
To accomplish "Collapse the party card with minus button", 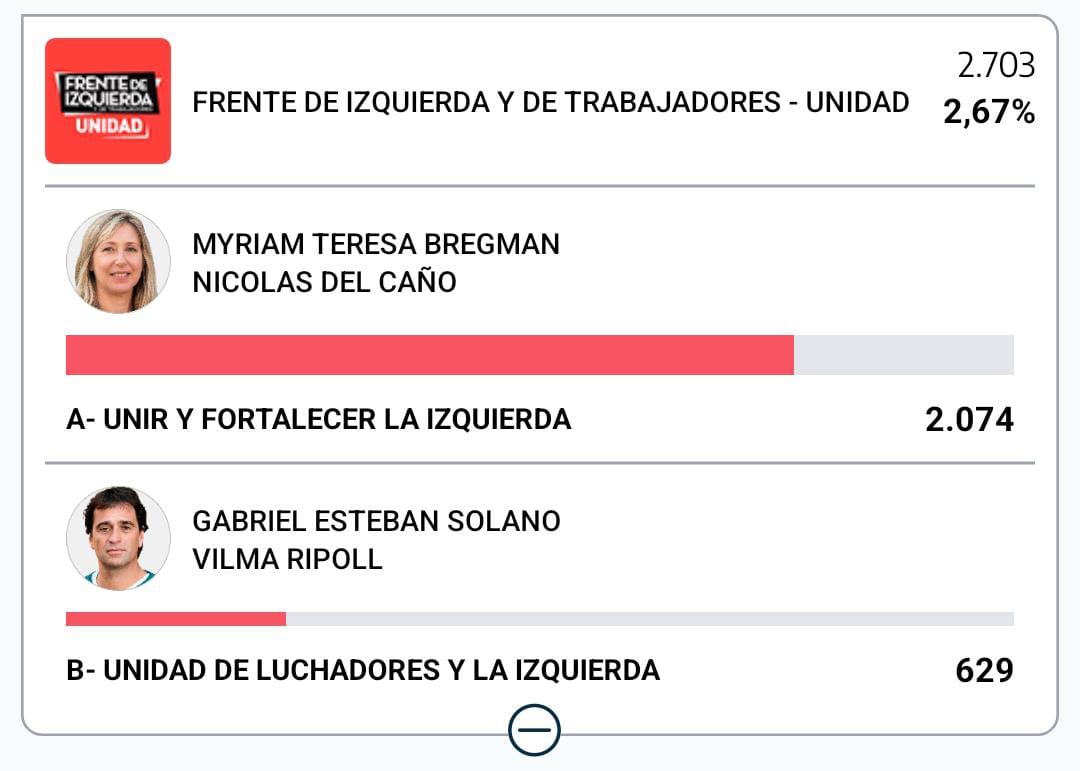I will [x=534, y=731].
